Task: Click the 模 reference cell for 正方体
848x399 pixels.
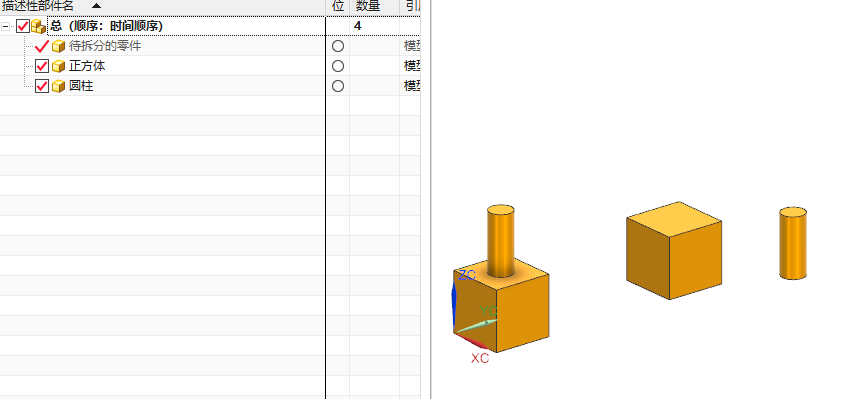Action: pyautogui.click(x=412, y=66)
